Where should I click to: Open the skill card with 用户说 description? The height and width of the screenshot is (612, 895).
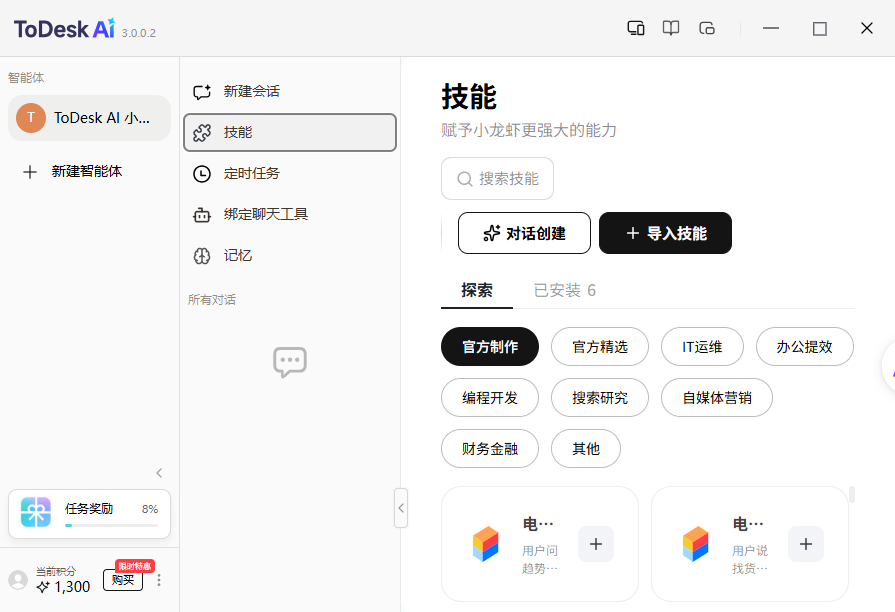750,544
